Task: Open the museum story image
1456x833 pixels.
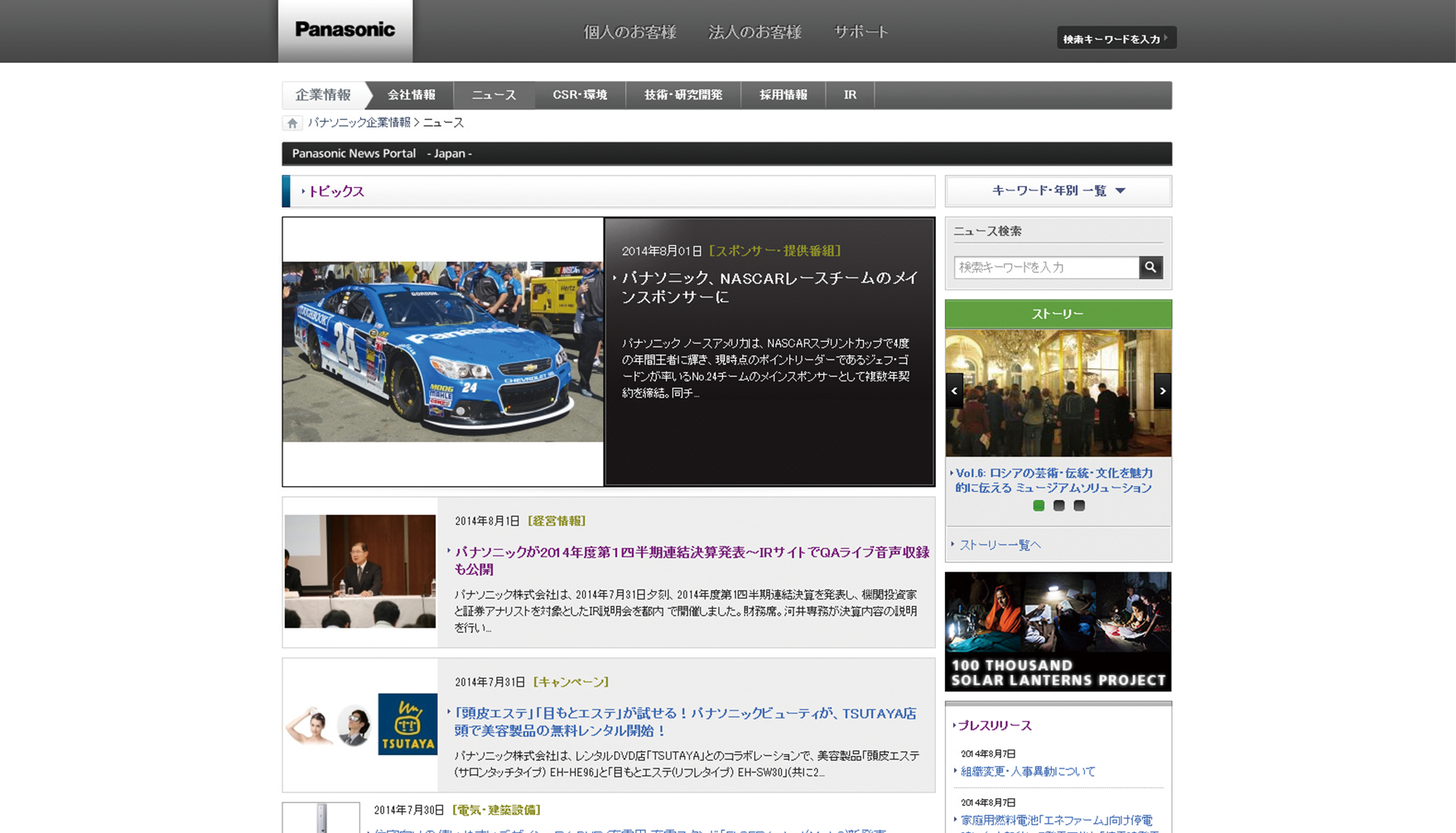Action: coord(1058,393)
